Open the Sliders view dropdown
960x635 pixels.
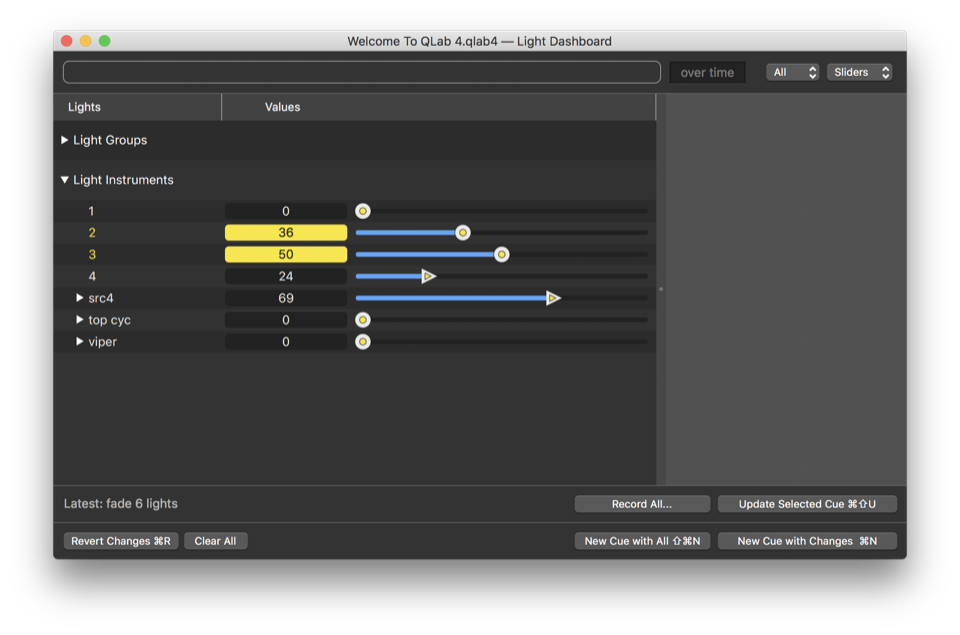point(859,72)
